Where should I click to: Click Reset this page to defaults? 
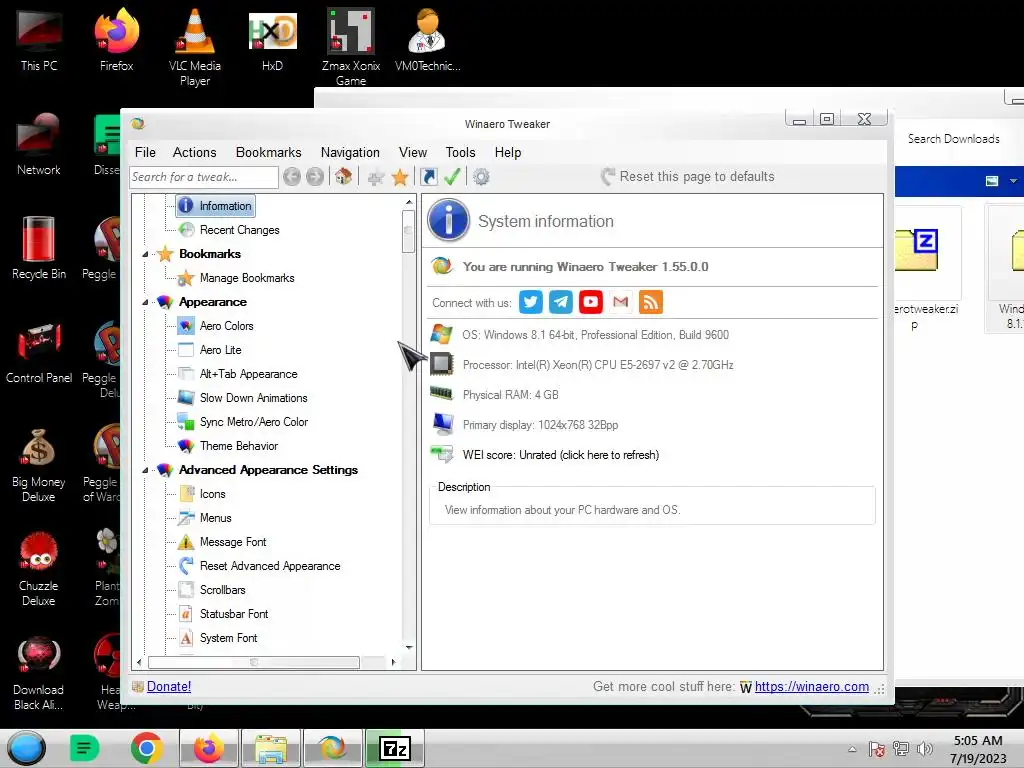(688, 176)
